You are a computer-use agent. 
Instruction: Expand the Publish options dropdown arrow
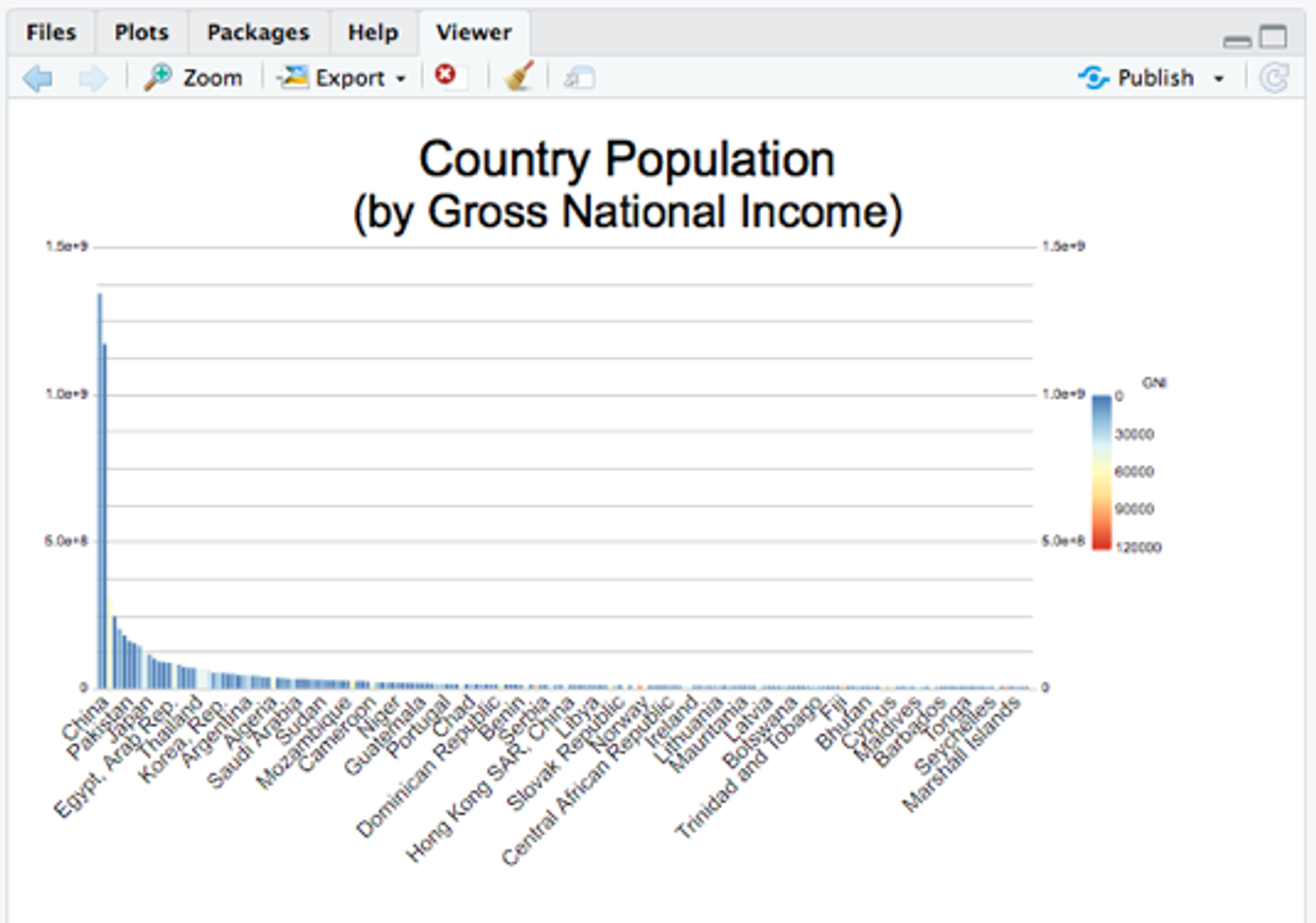[1219, 79]
